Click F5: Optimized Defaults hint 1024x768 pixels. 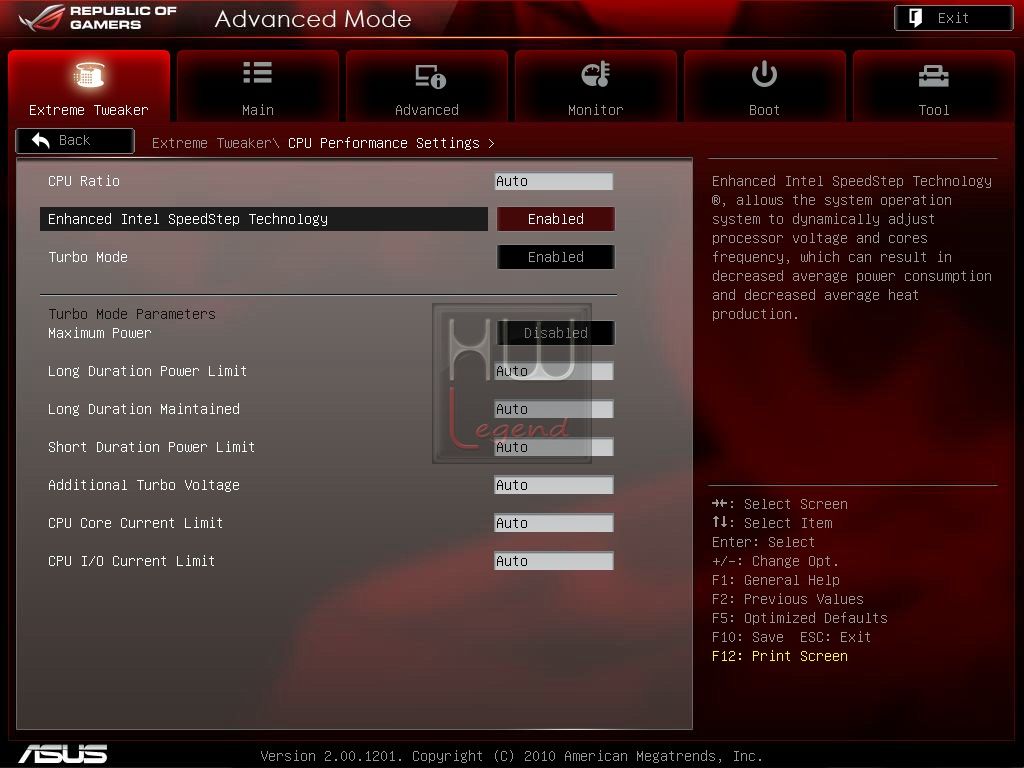[x=799, y=618]
